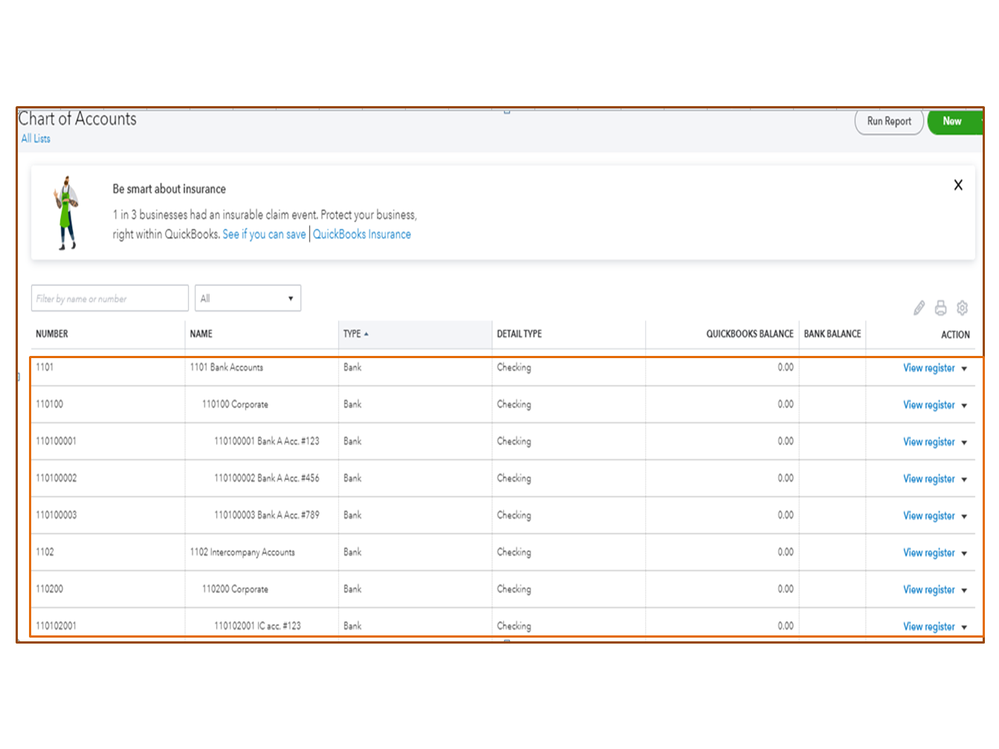Click the Filter by name or number field
Image resolution: width=999 pixels, height=749 pixels.
[109, 298]
